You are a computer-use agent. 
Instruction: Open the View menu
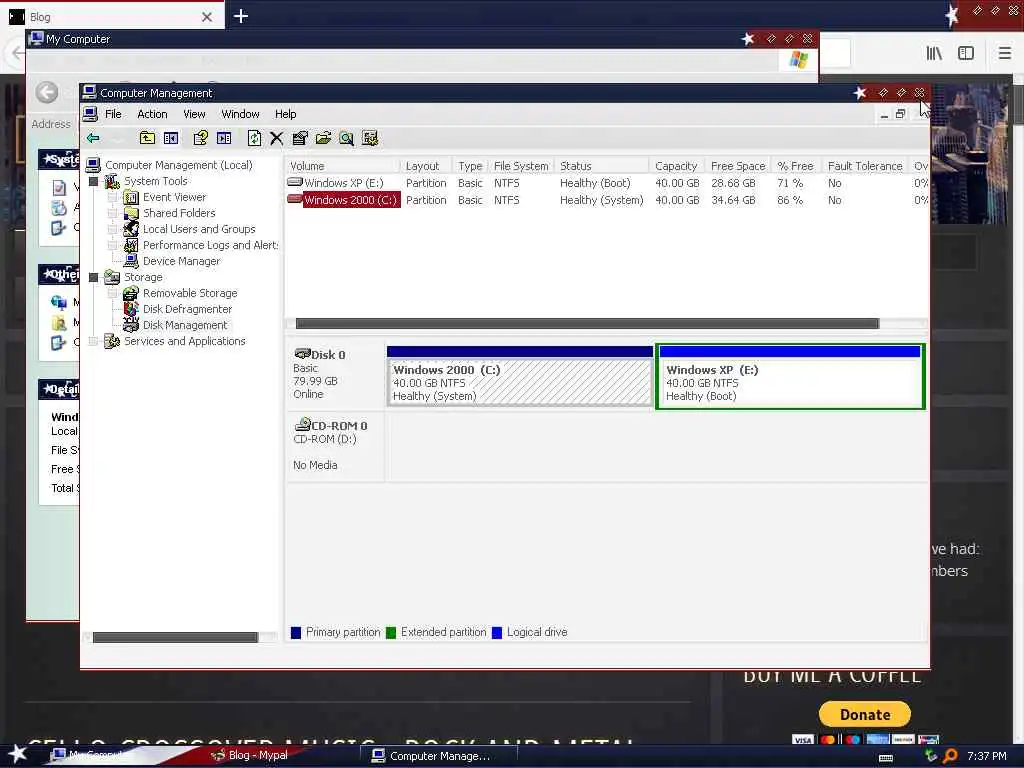tap(194, 114)
